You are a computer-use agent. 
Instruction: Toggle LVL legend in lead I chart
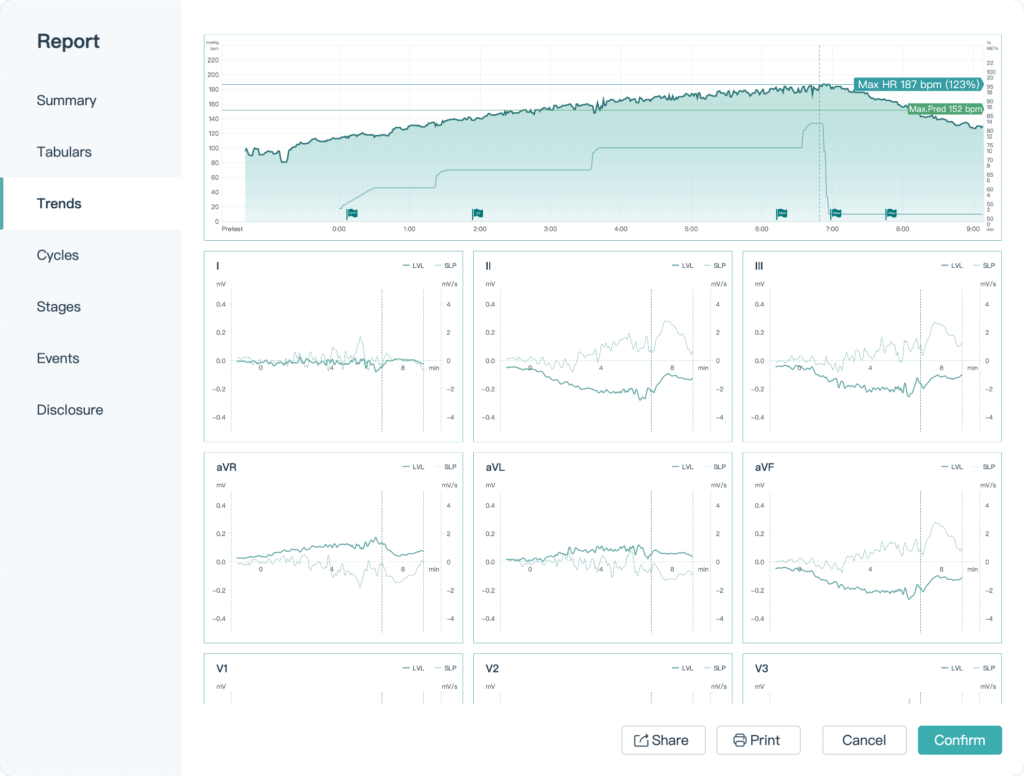(414, 266)
